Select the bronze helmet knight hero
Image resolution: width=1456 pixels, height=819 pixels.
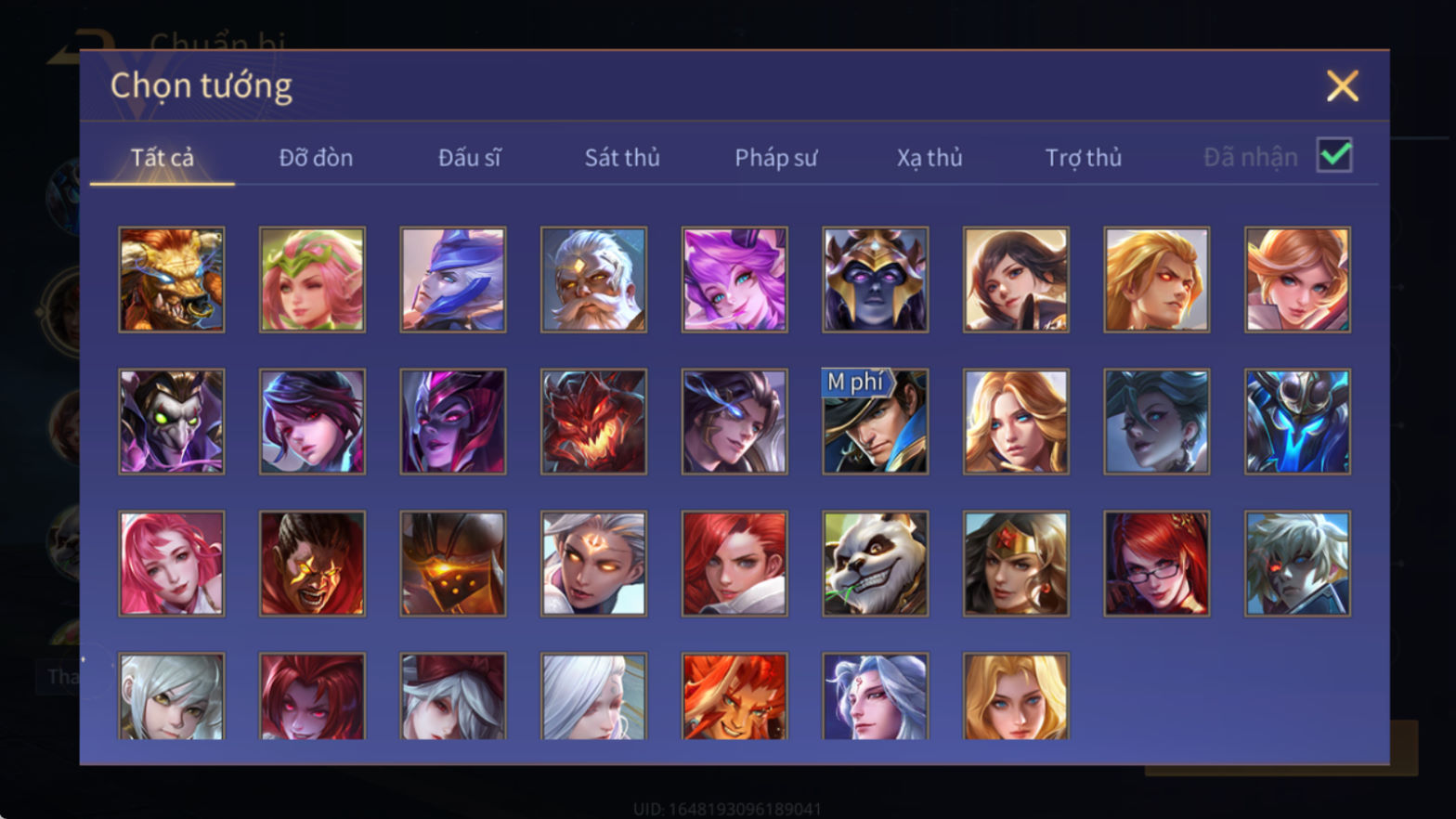coord(453,564)
